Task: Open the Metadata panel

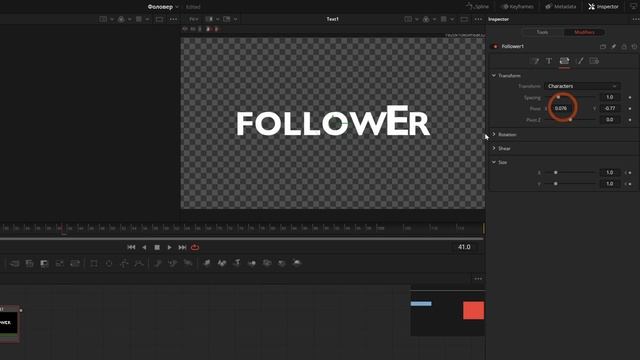Action: (561, 7)
